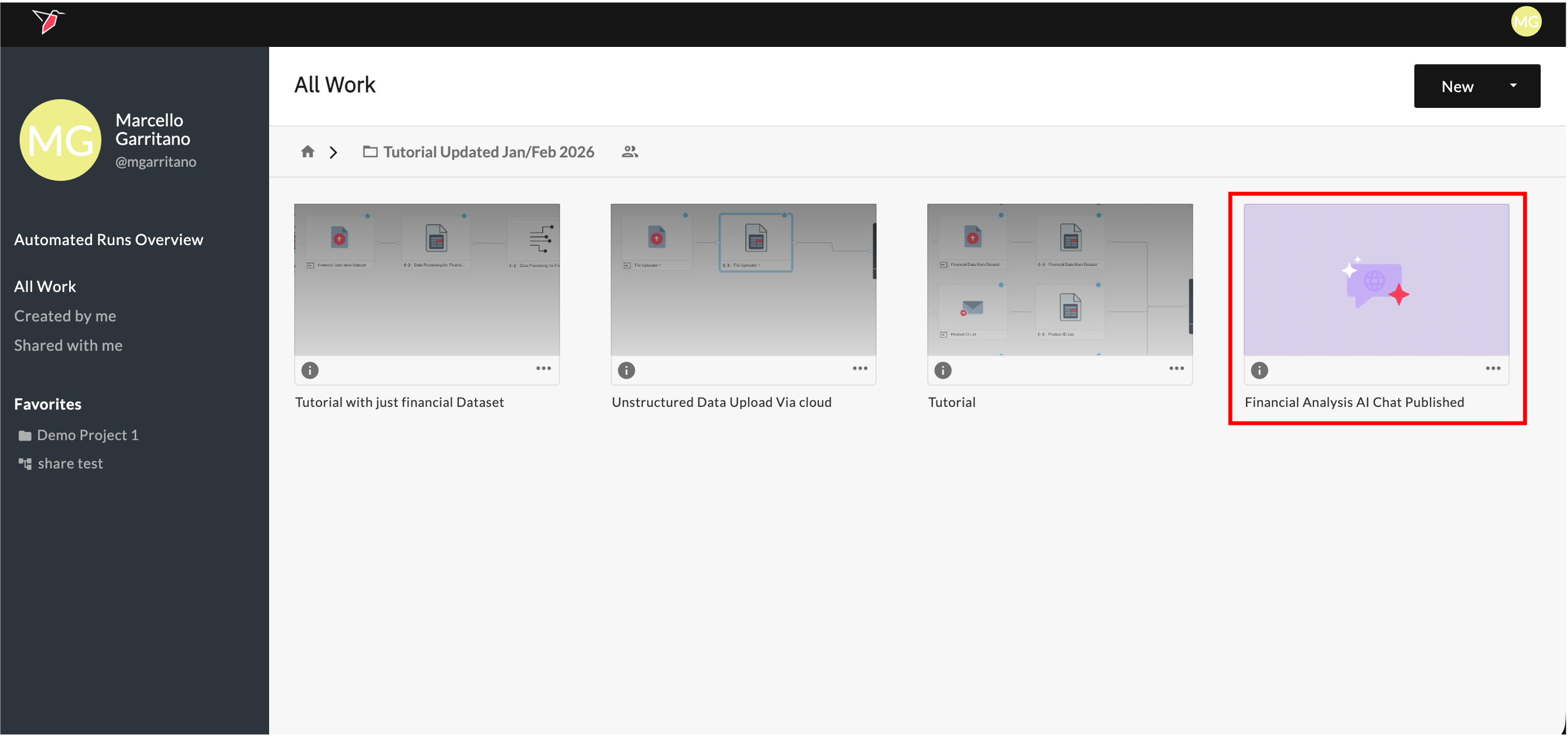Screen dimensions: 1568x737
Task: Open the MG user avatar menu
Action: (1526, 21)
